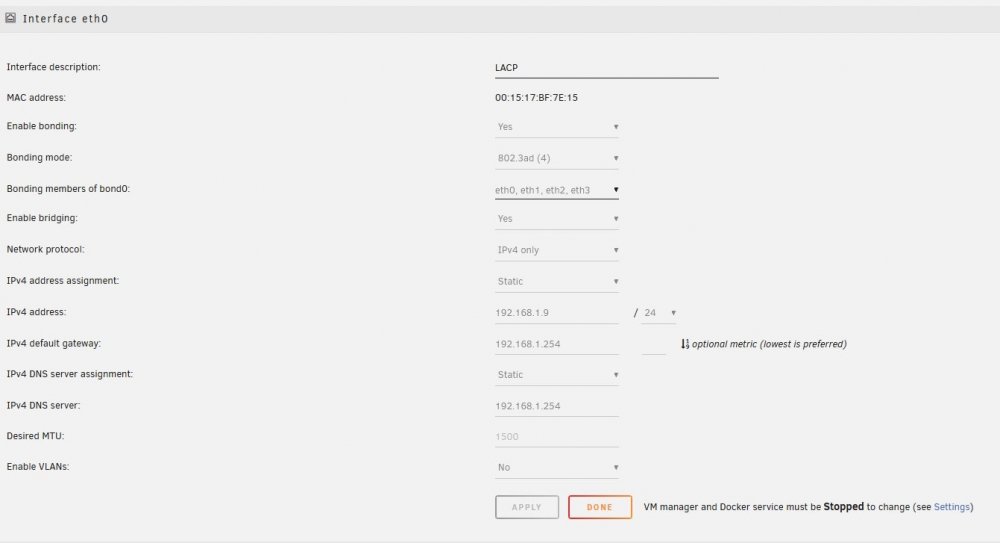
Task: Click the IPv4 address field 192.168.1.9
Action: pos(557,313)
